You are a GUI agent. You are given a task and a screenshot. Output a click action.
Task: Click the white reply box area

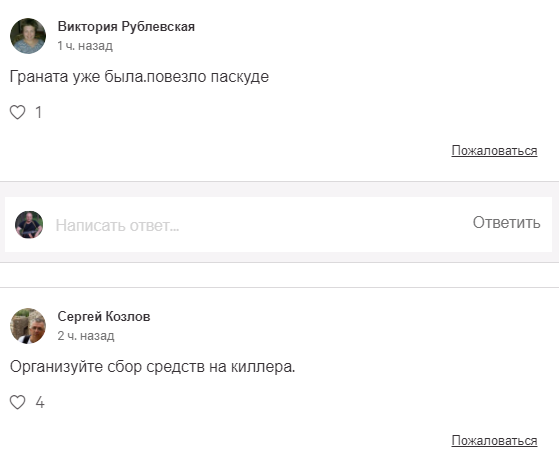click(x=278, y=225)
